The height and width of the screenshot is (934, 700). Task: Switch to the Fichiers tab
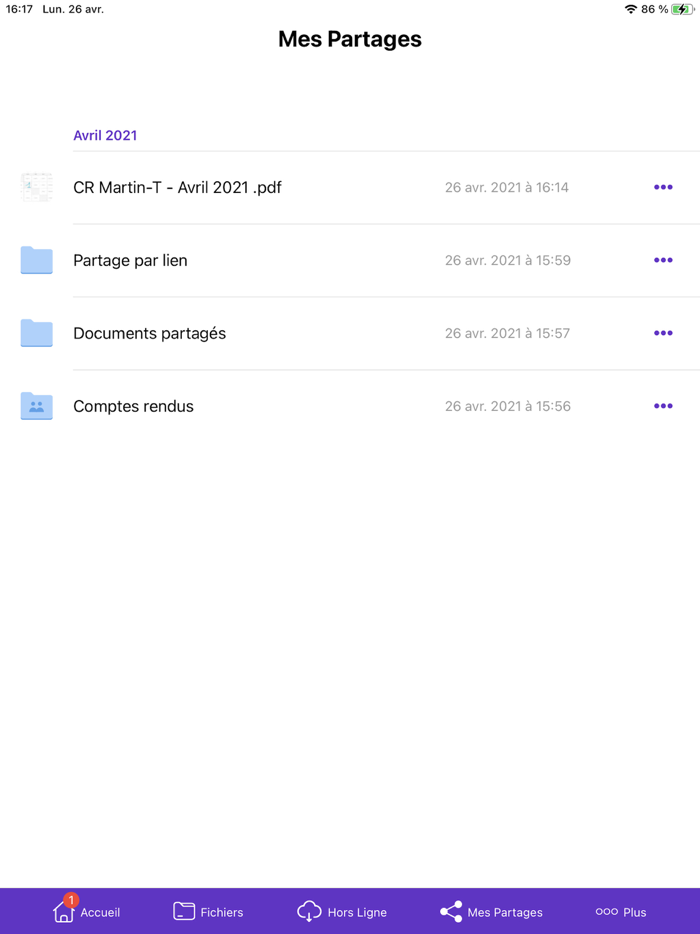(x=208, y=911)
